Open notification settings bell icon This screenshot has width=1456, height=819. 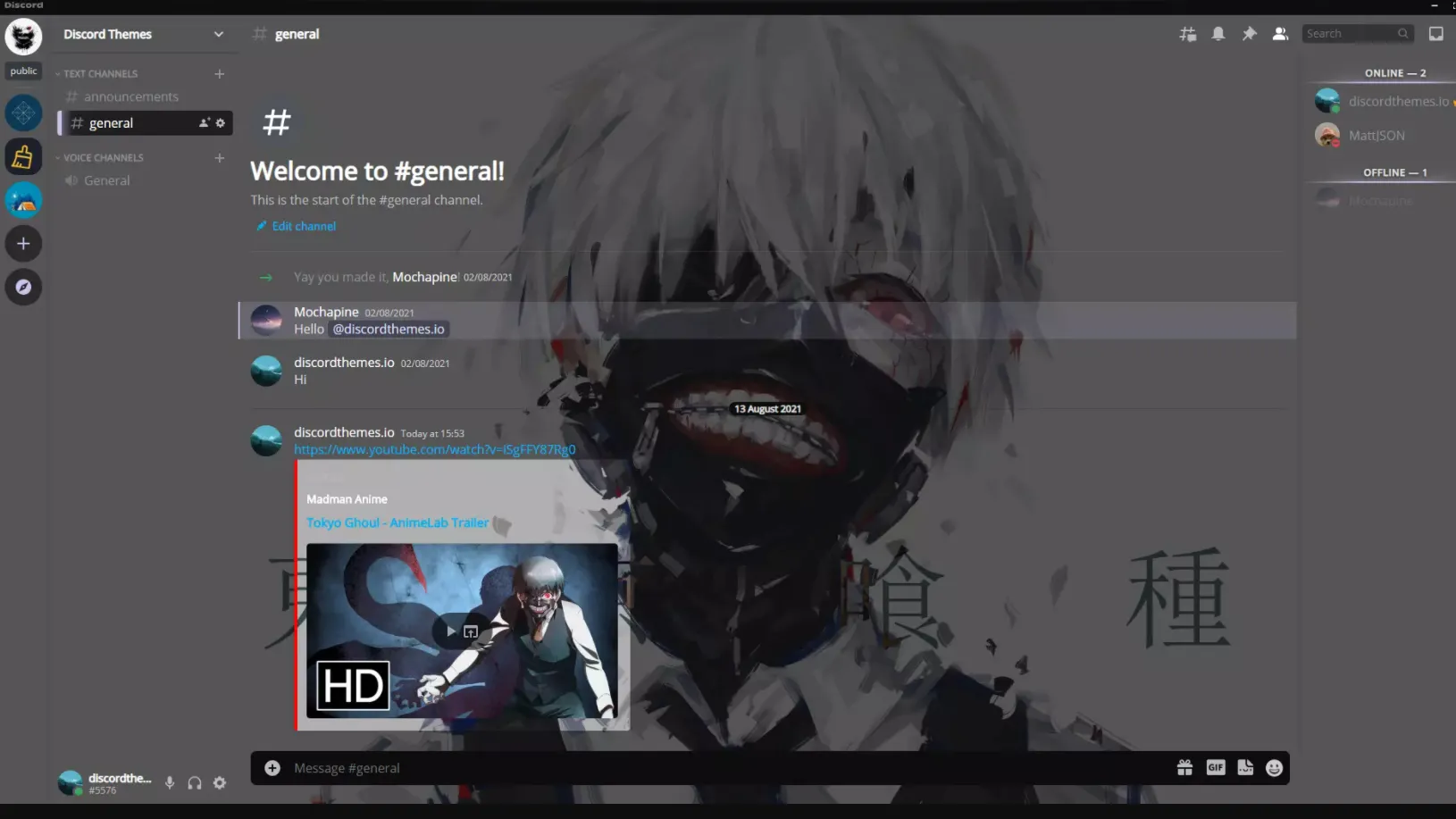coord(1218,34)
